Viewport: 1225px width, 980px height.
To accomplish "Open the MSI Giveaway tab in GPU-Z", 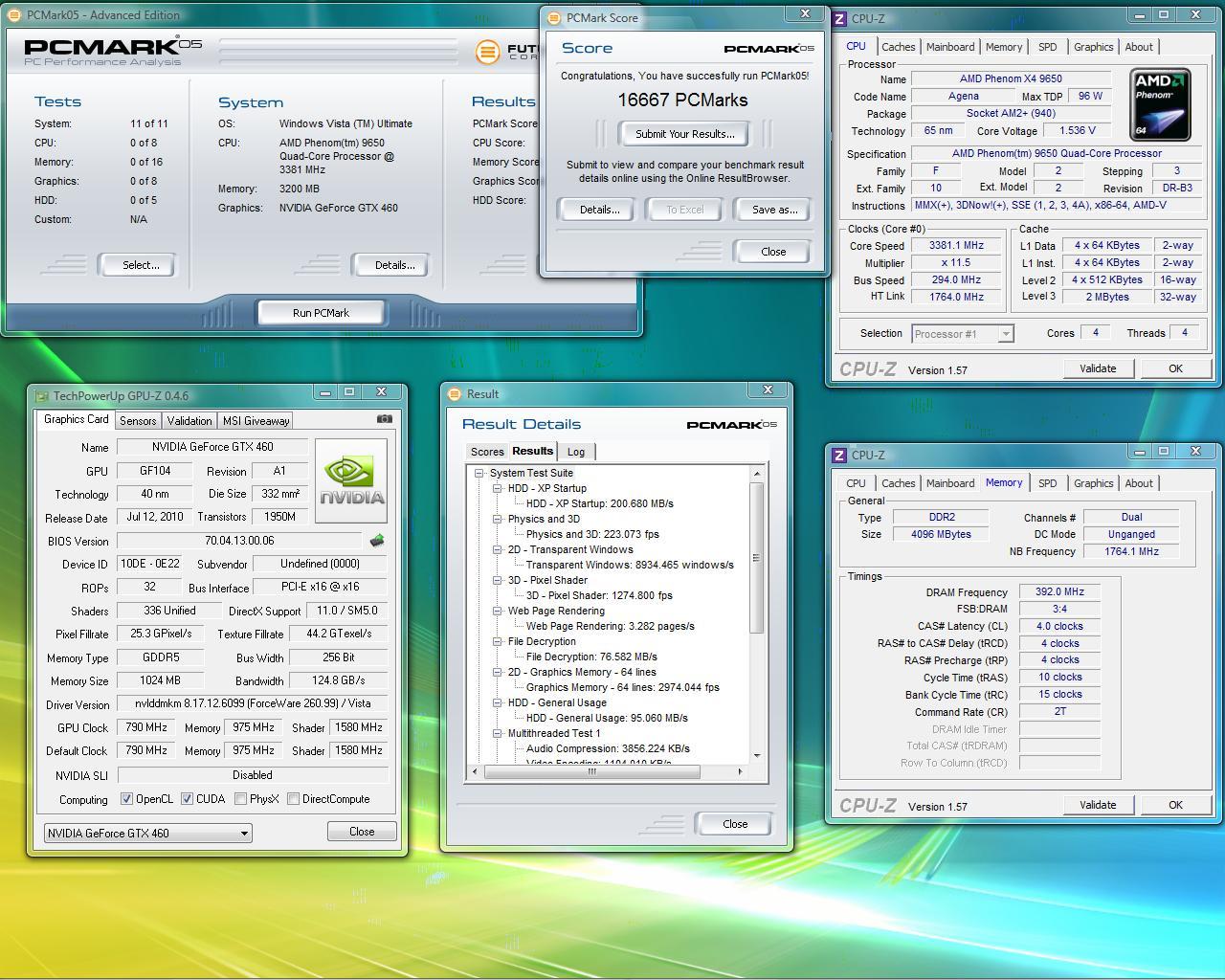I will [x=256, y=421].
